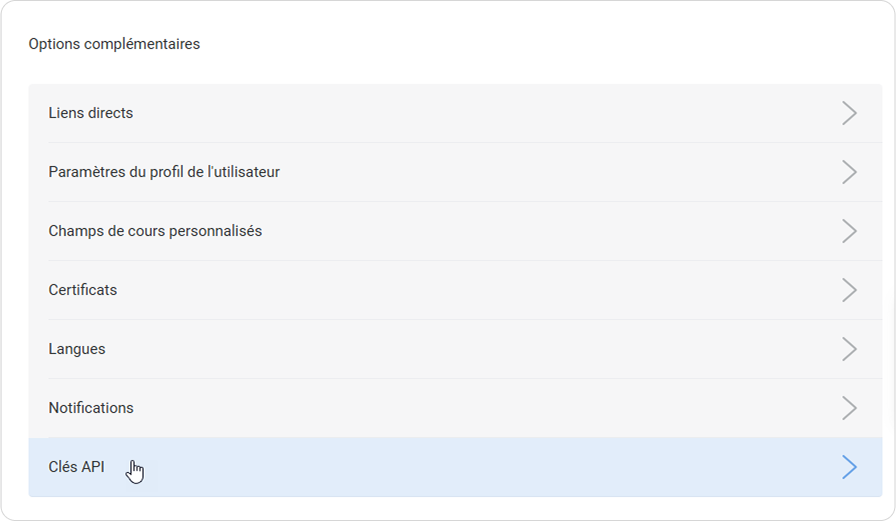Open the Notifications settings entry
The image size is (896, 521).
pyautogui.click(x=91, y=408)
